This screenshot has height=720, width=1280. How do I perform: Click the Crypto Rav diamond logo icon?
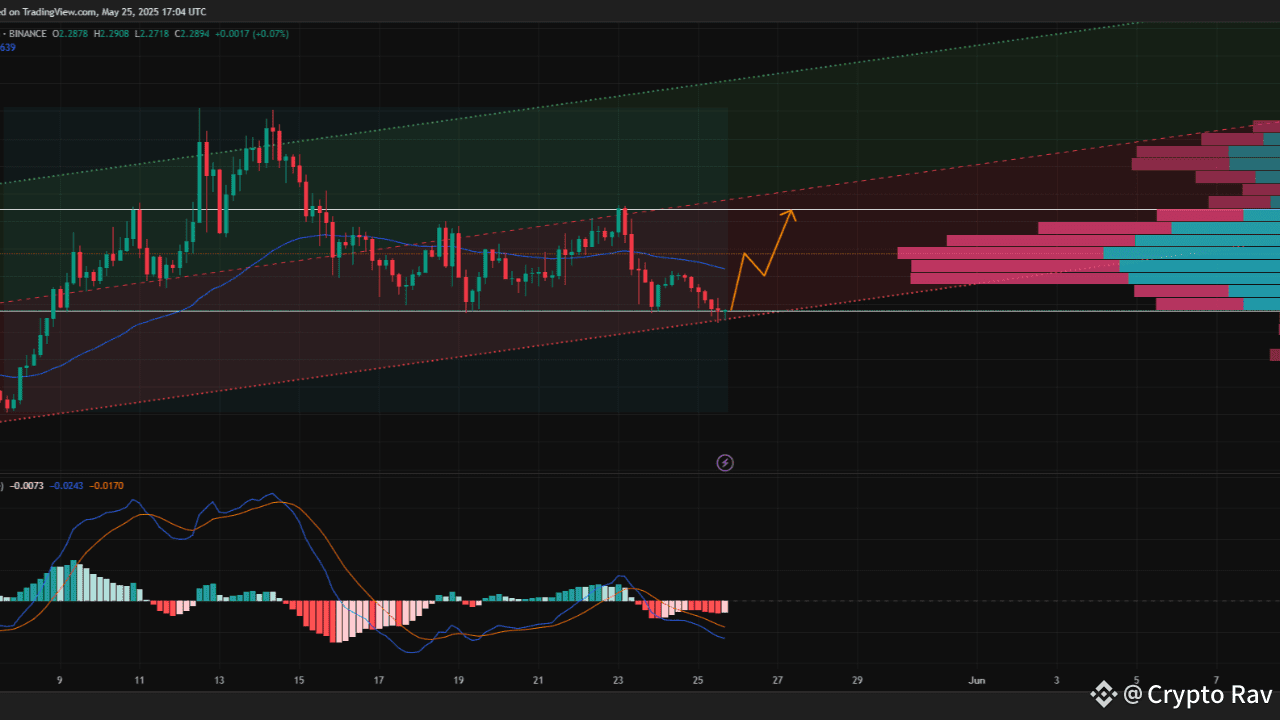coord(1104,694)
